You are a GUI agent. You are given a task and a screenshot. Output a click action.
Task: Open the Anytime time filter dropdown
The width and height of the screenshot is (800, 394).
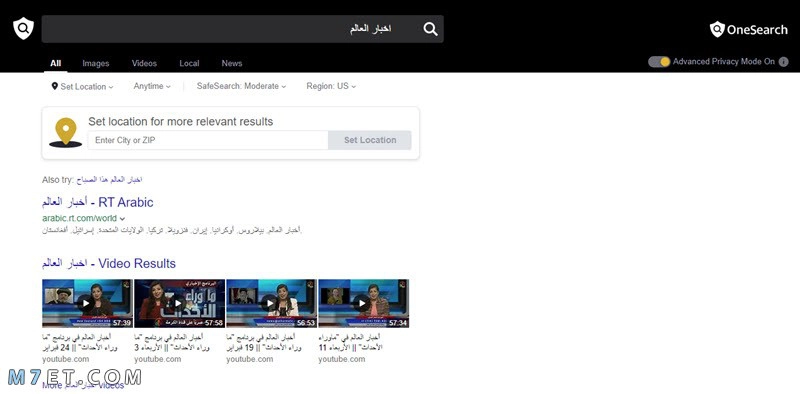click(152, 86)
